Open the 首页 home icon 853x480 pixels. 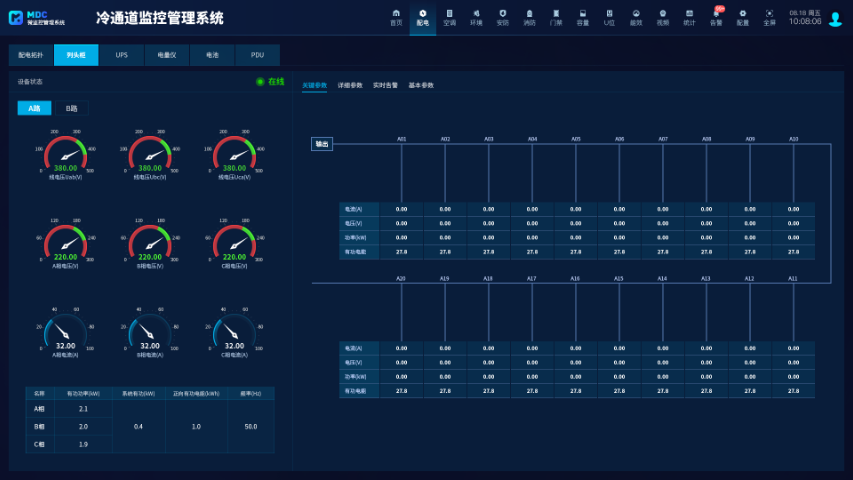click(396, 16)
